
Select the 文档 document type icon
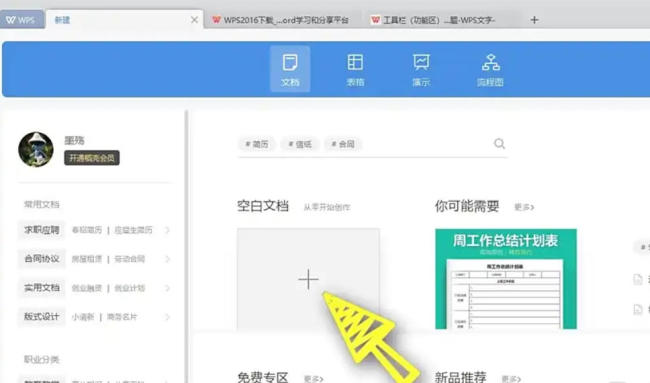click(290, 69)
